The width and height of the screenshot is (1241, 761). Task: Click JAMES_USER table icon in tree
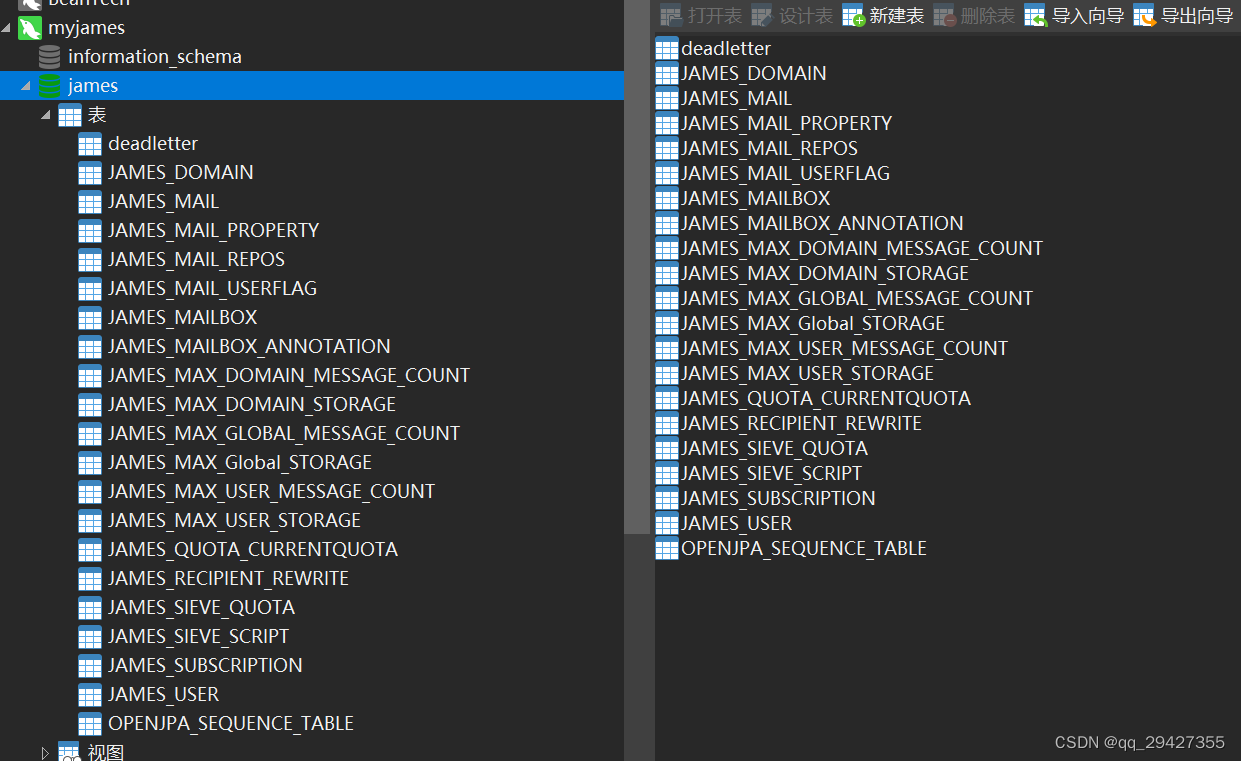pos(90,695)
